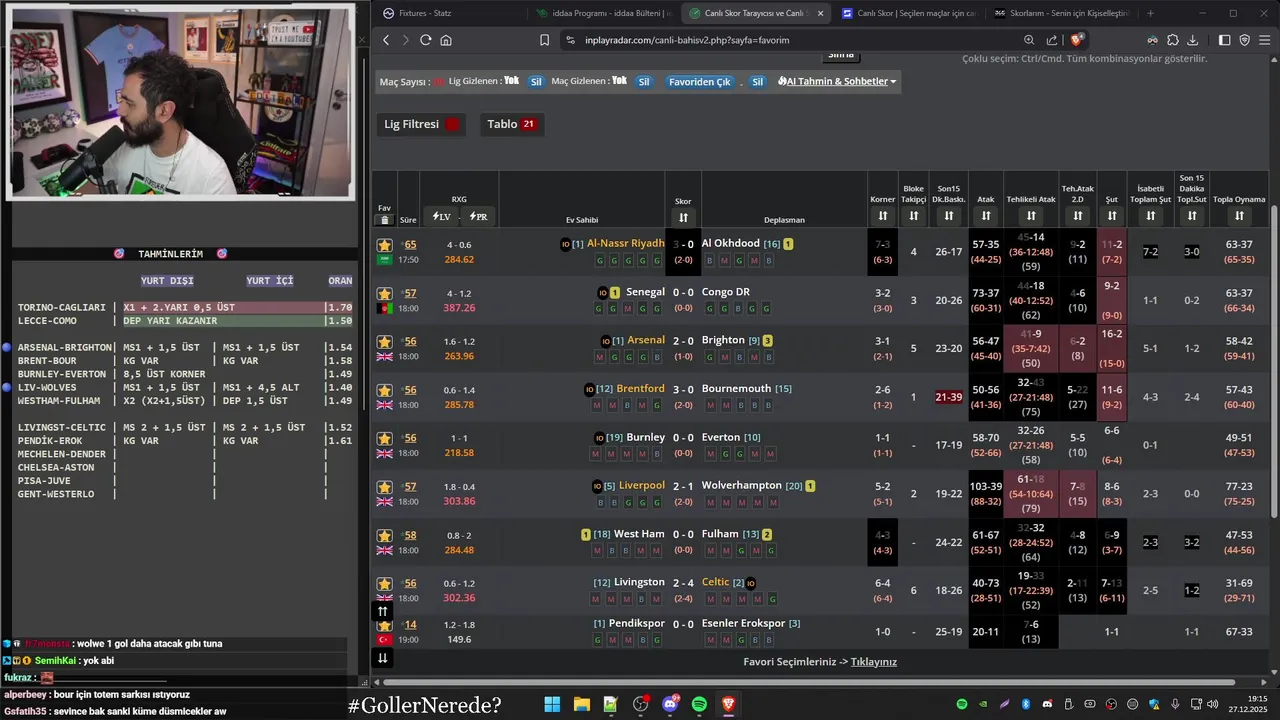Click Favoriden Çık button

(700, 82)
